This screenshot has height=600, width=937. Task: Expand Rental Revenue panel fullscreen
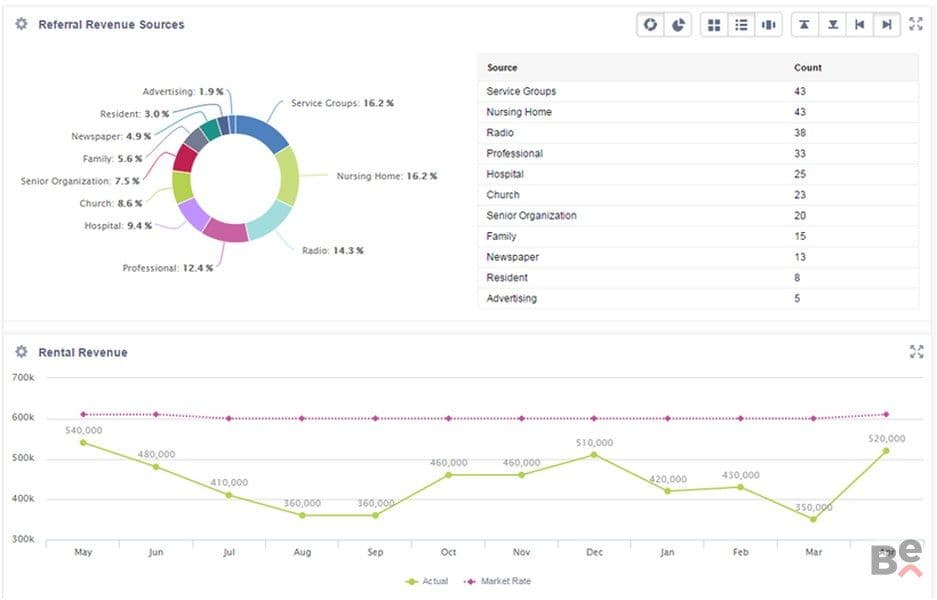coord(916,351)
